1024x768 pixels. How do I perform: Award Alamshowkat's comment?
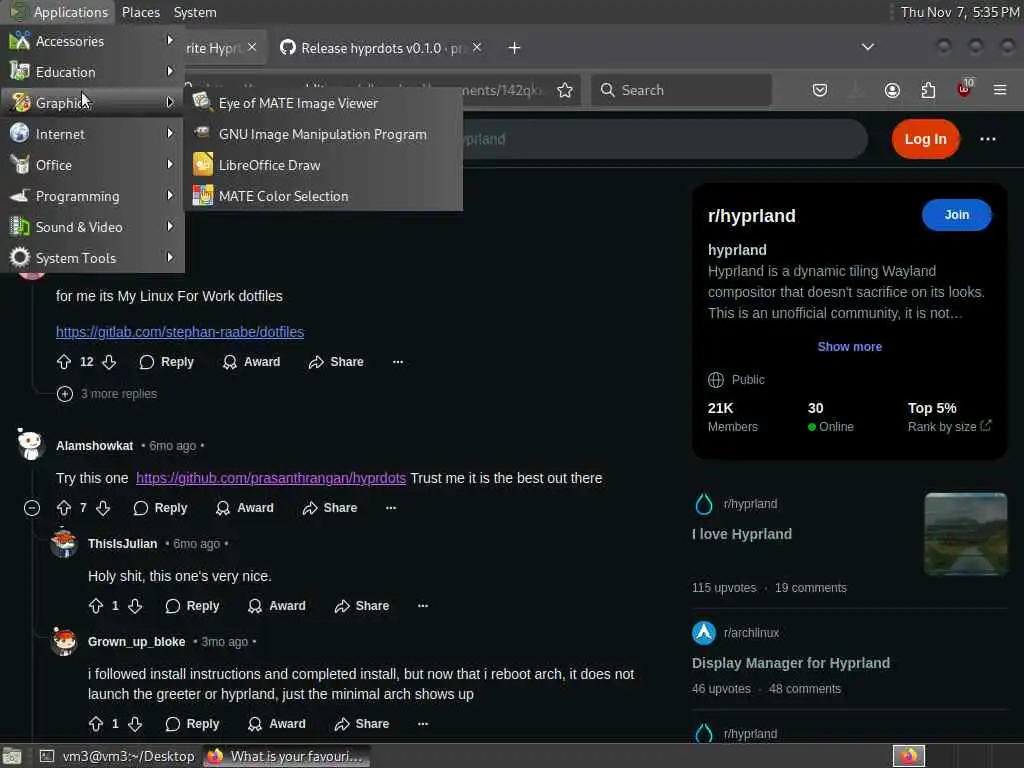tap(245, 508)
